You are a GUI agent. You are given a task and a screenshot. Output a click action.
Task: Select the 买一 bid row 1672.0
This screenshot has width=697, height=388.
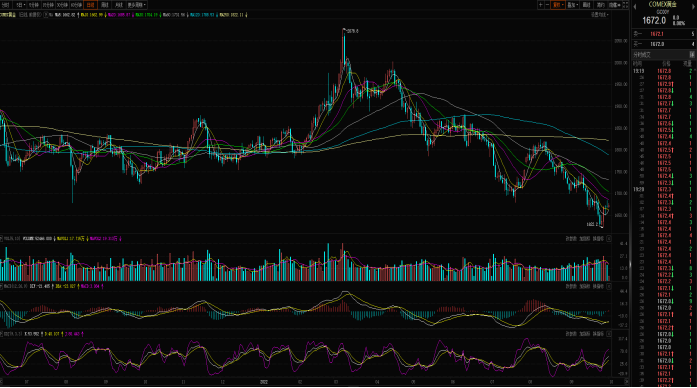pyautogui.click(x=664, y=44)
